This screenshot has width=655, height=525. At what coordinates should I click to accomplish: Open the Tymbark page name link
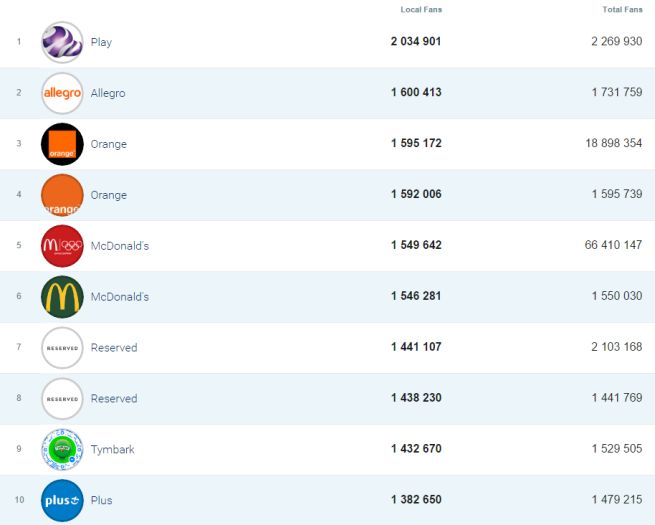coord(112,450)
